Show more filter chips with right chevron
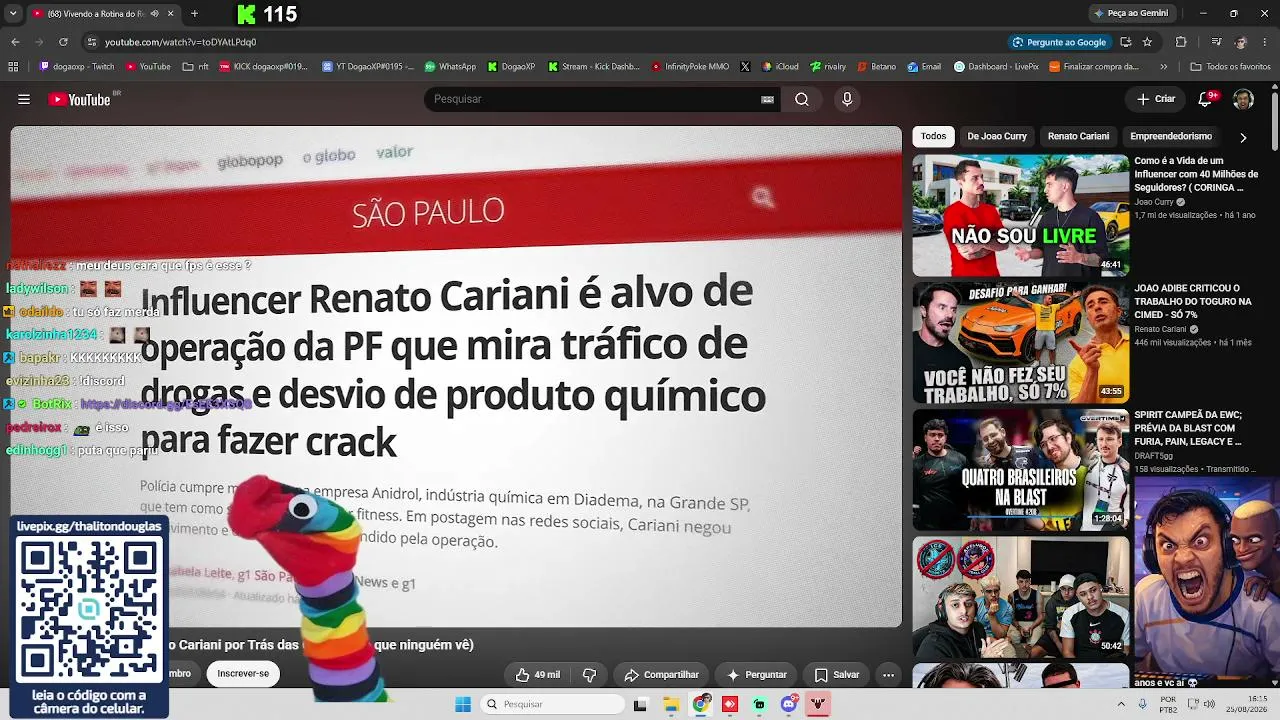 [x=1243, y=137]
